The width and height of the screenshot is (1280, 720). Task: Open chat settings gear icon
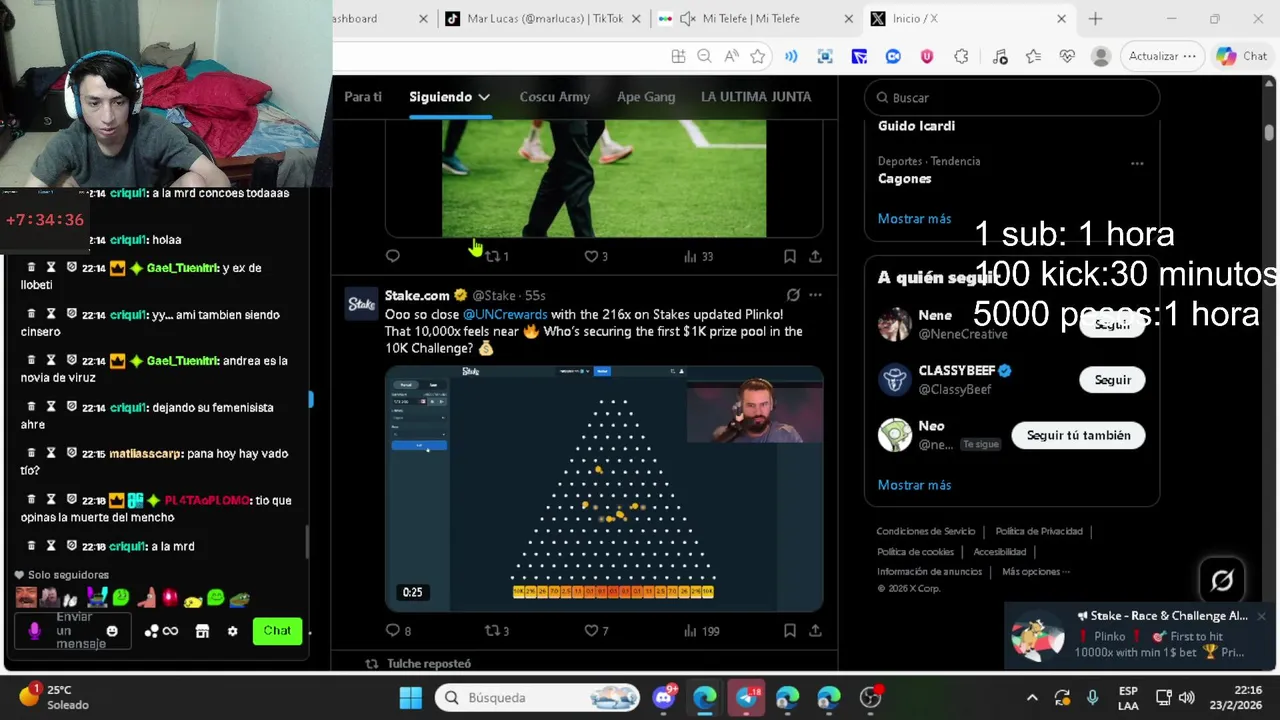[x=233, y=631]
